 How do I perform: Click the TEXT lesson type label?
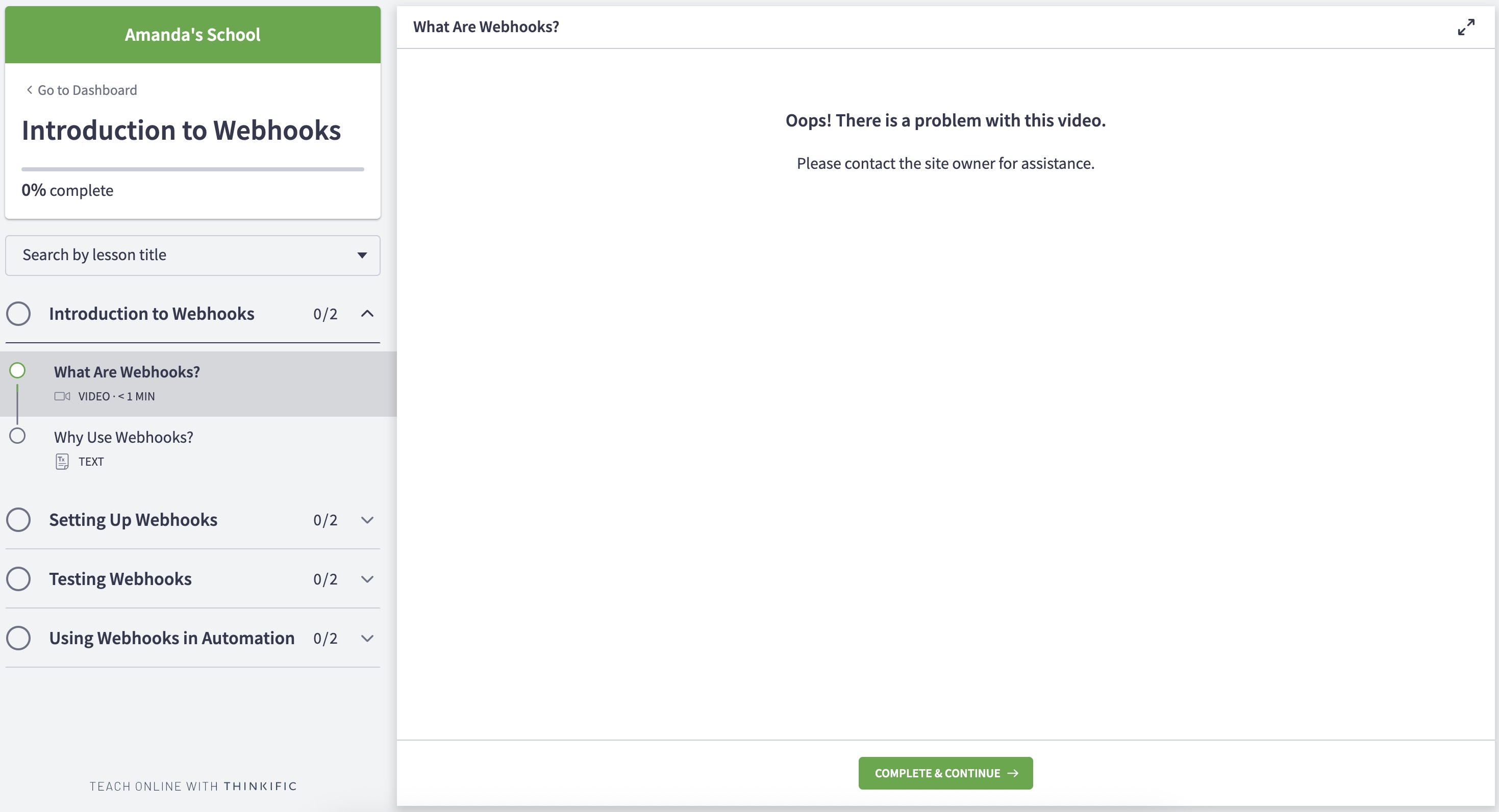(91, 461)
